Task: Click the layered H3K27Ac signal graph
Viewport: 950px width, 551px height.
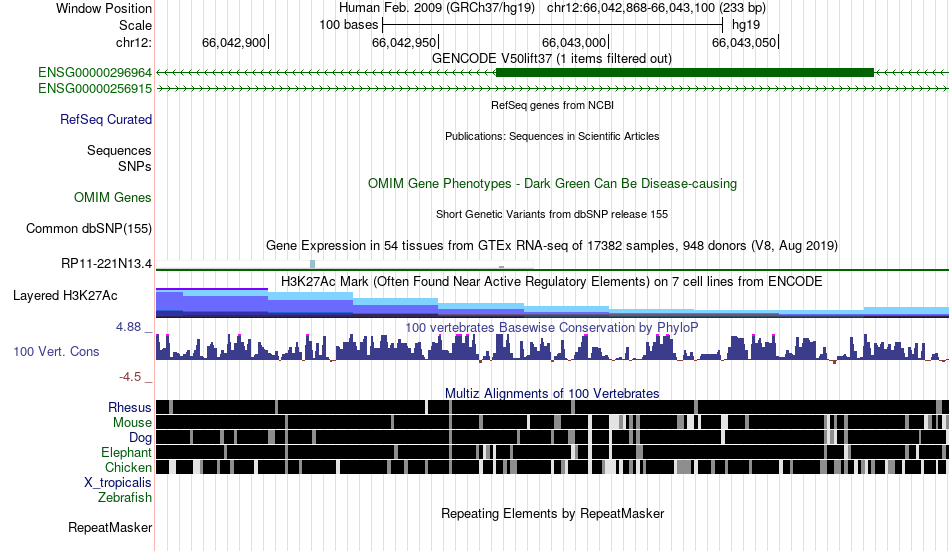Action: tap(552, 303)
